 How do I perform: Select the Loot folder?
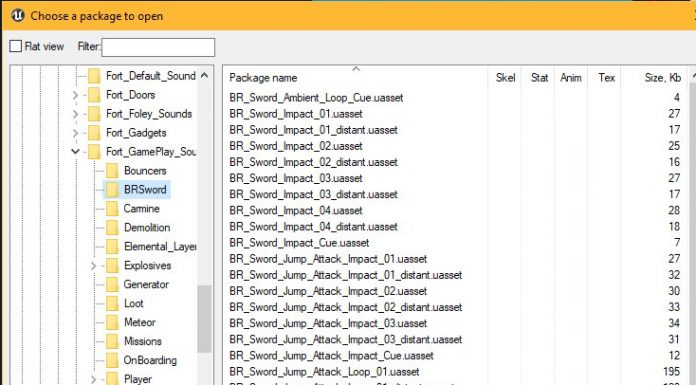point(134,304)
